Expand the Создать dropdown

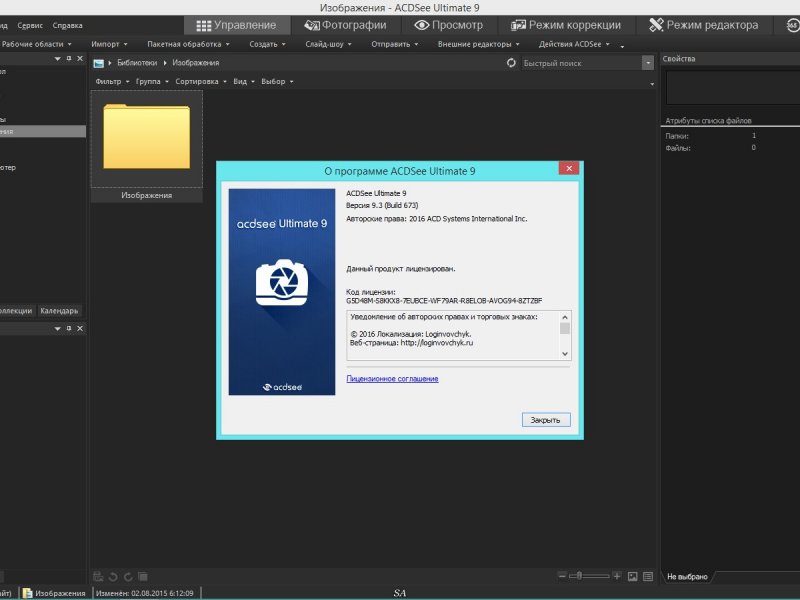point(268,44)
